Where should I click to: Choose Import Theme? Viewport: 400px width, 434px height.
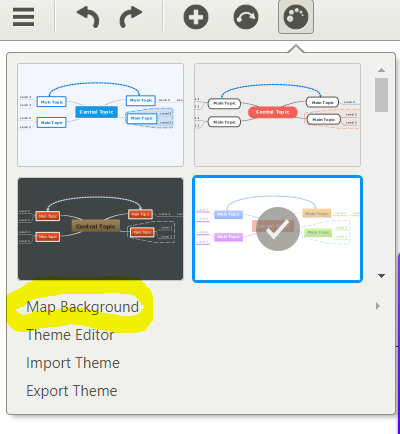73,363
